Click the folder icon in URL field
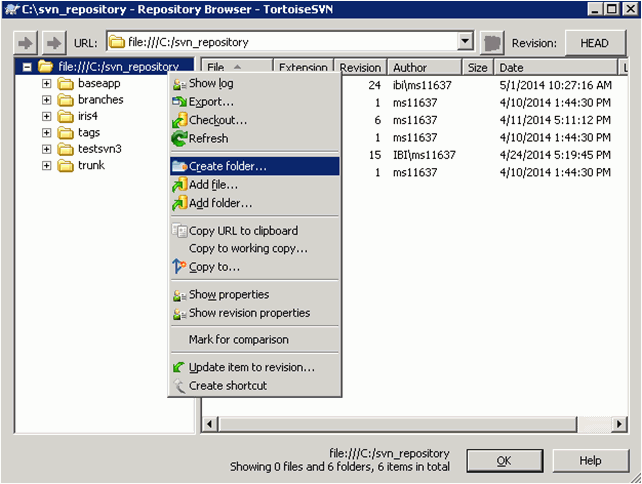Screen dimensions: 642x484 click(117, 42)
